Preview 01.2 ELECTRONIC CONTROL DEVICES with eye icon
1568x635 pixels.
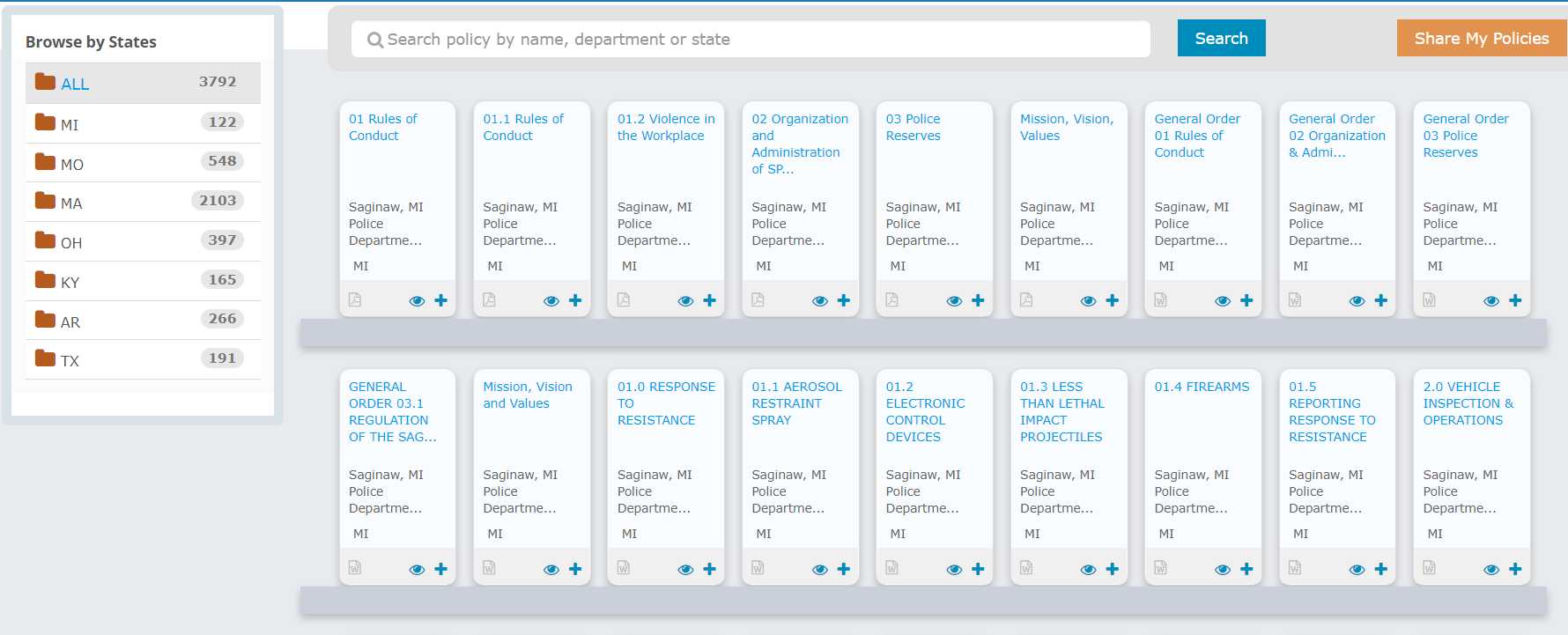[x=954, y=570]
